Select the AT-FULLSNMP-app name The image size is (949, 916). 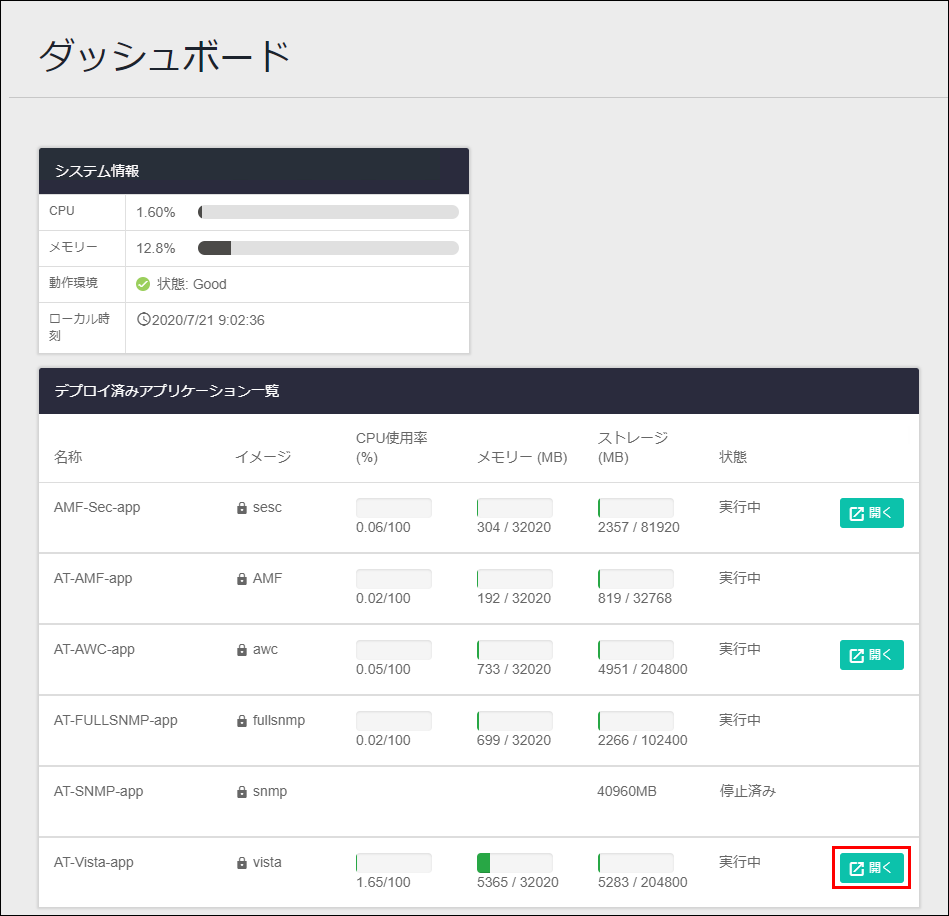point(116,720)
